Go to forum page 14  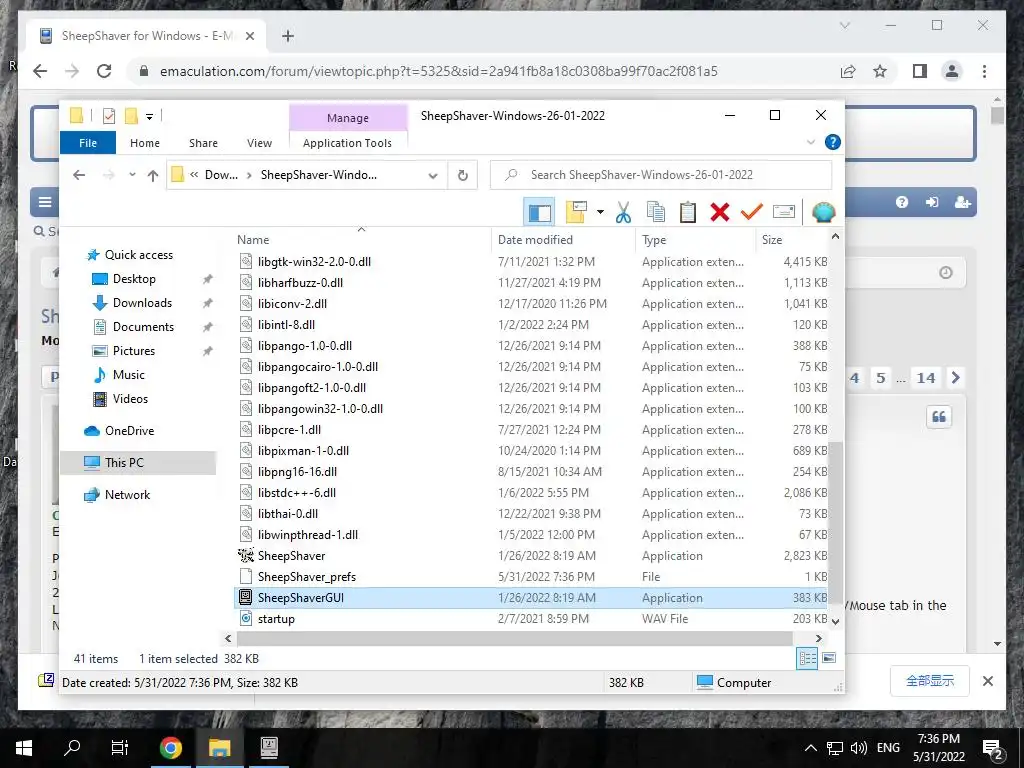[925, 378]
